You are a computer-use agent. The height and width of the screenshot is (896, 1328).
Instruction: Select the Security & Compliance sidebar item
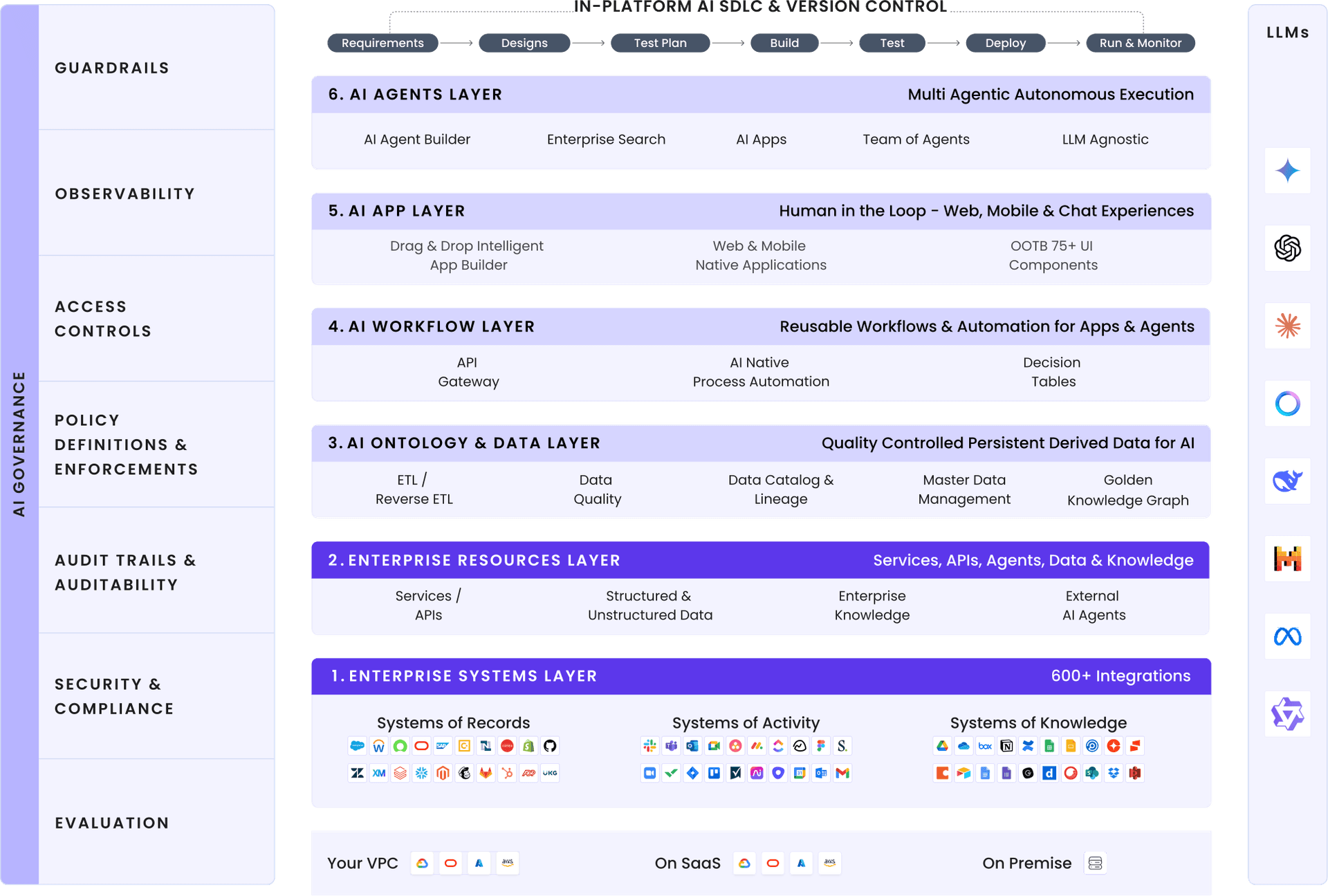click(114, 696)
